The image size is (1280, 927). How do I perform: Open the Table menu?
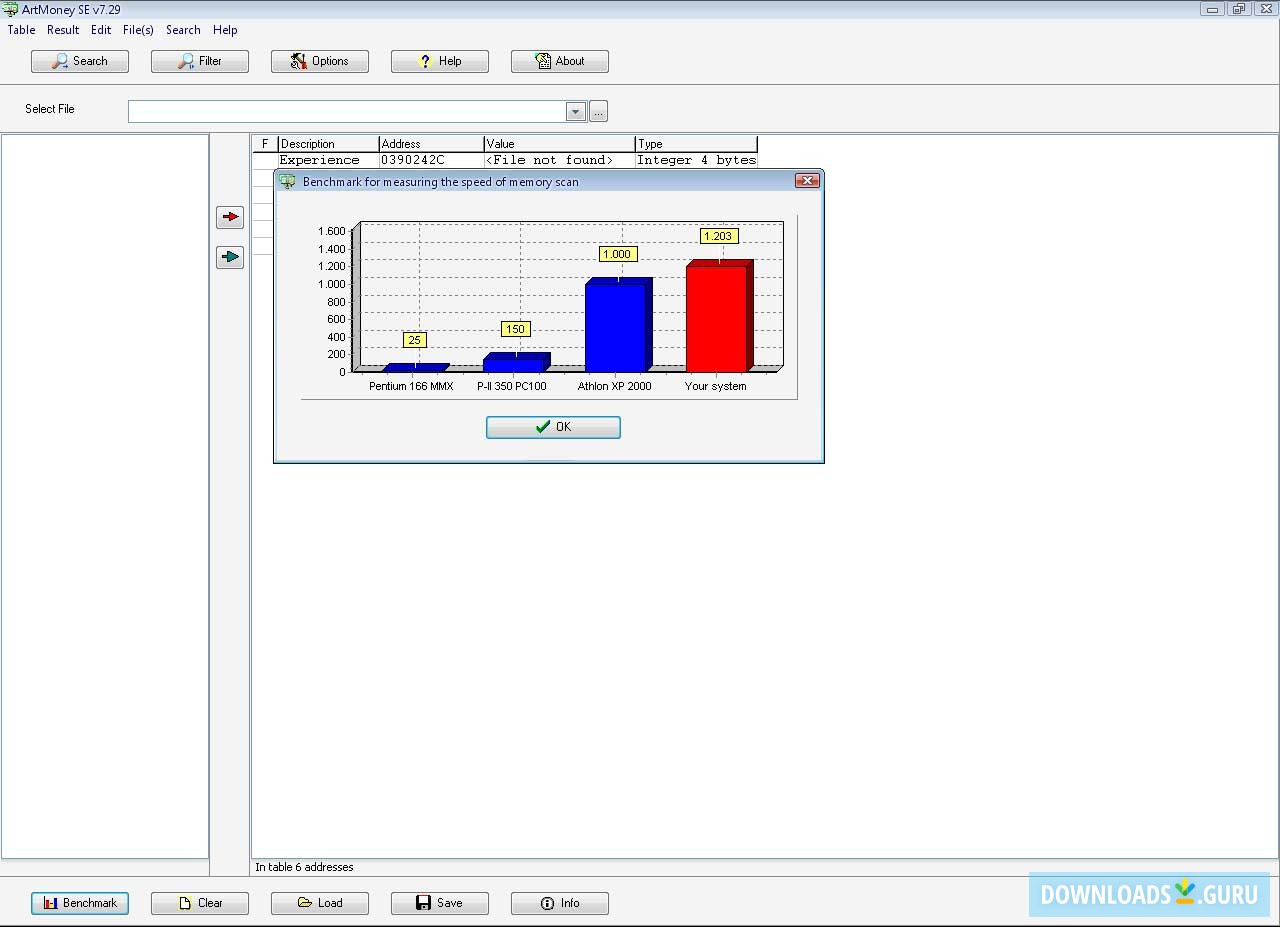click(21, 30)
